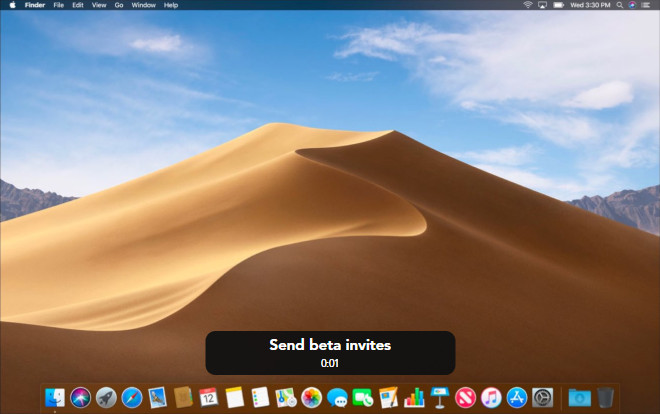Open the Help menu
Viewport: 660px width, 414px height.
point(171,5)
